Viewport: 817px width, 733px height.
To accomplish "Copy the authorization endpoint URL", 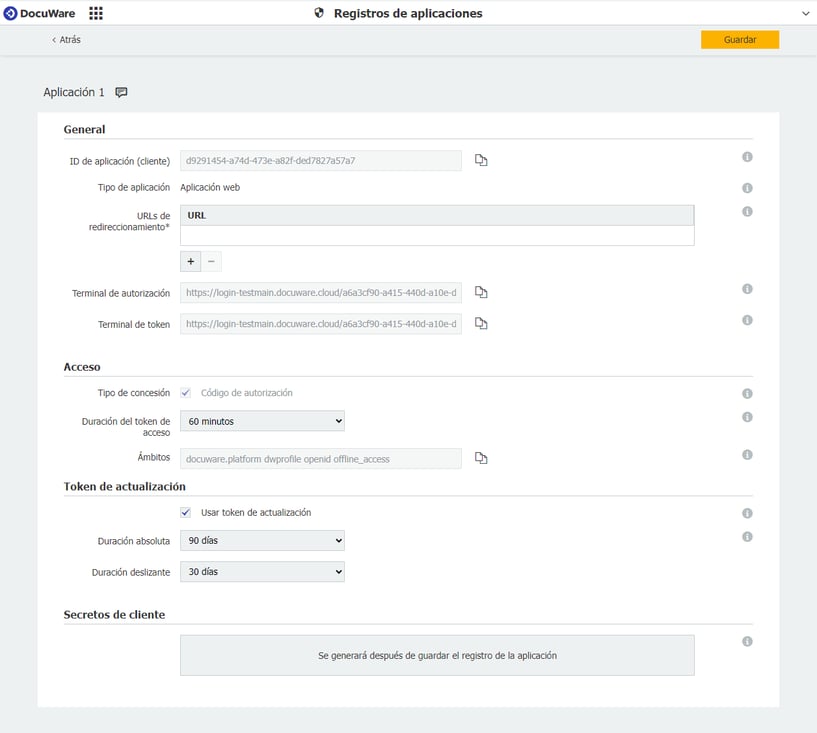I will pos(481,292).
